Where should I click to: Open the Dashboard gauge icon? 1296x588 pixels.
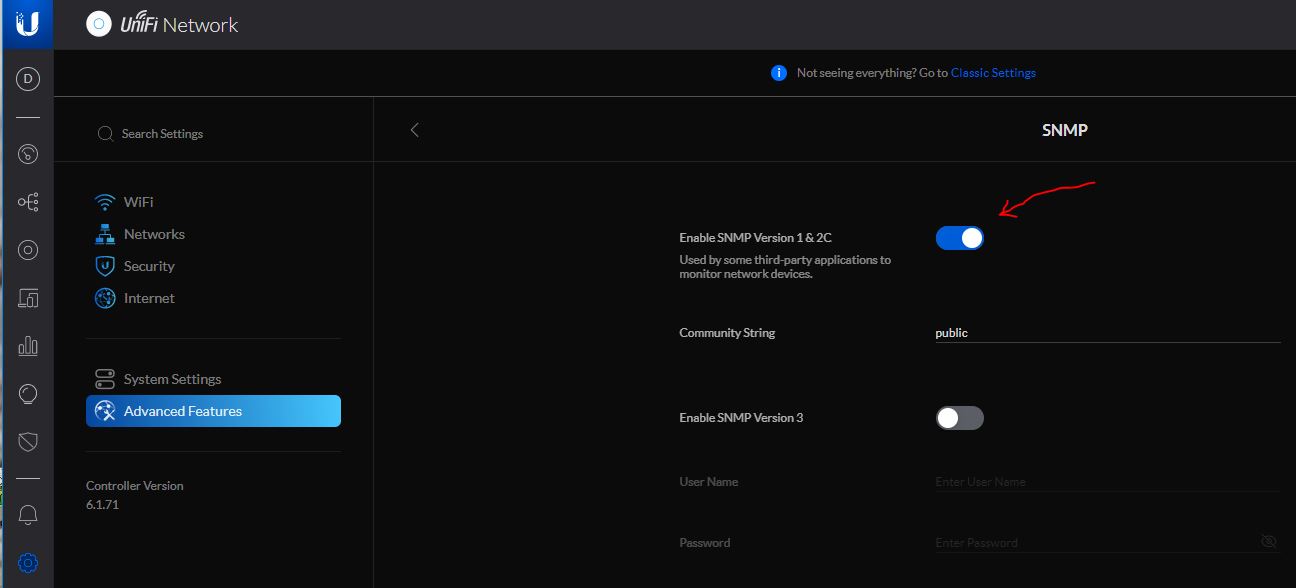click(28, 154)
